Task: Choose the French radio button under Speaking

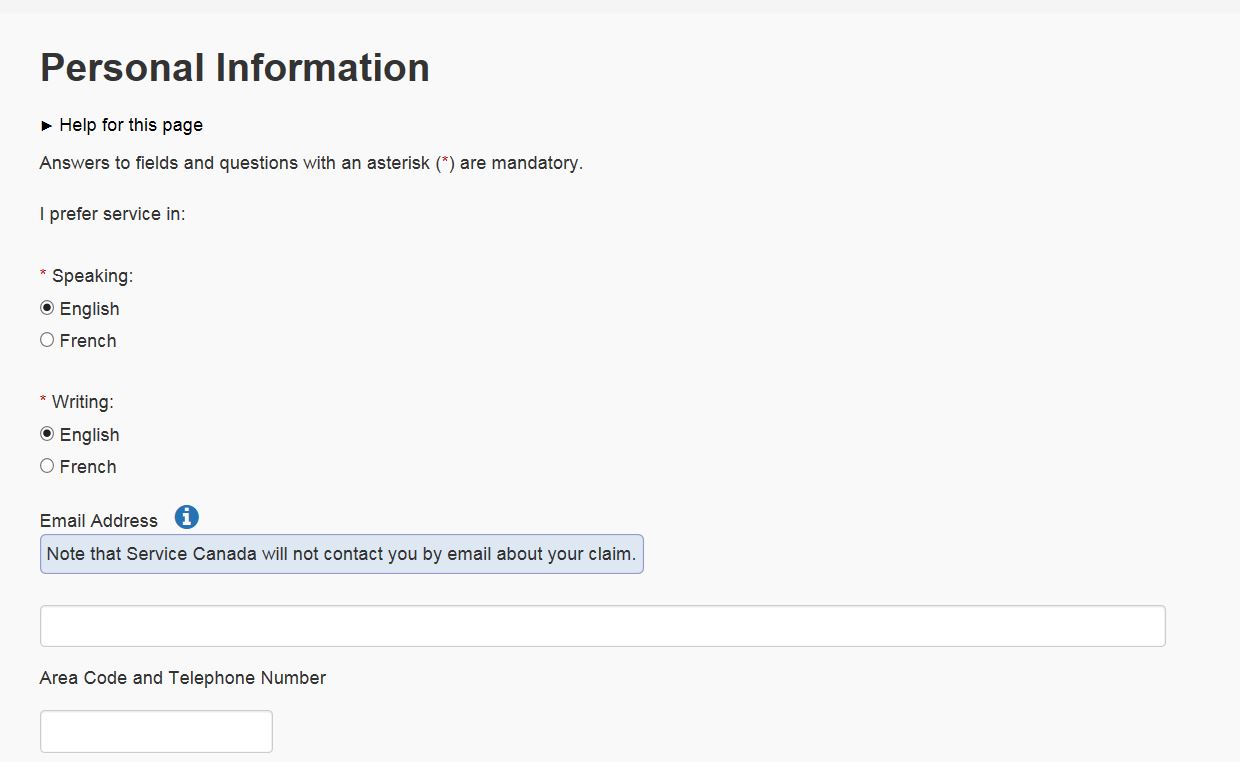Action: point(47,340)
